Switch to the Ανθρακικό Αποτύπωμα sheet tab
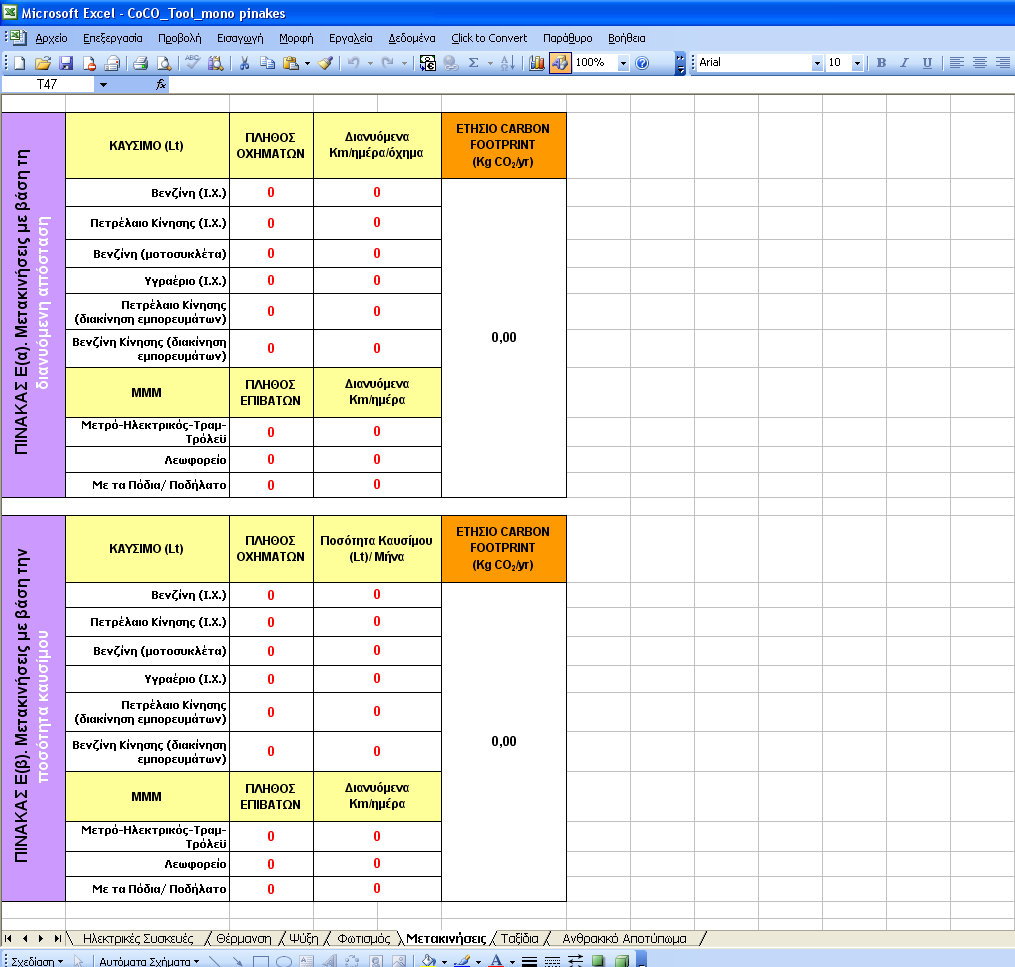The image size is (1015, 967). [x=624, y=939]
